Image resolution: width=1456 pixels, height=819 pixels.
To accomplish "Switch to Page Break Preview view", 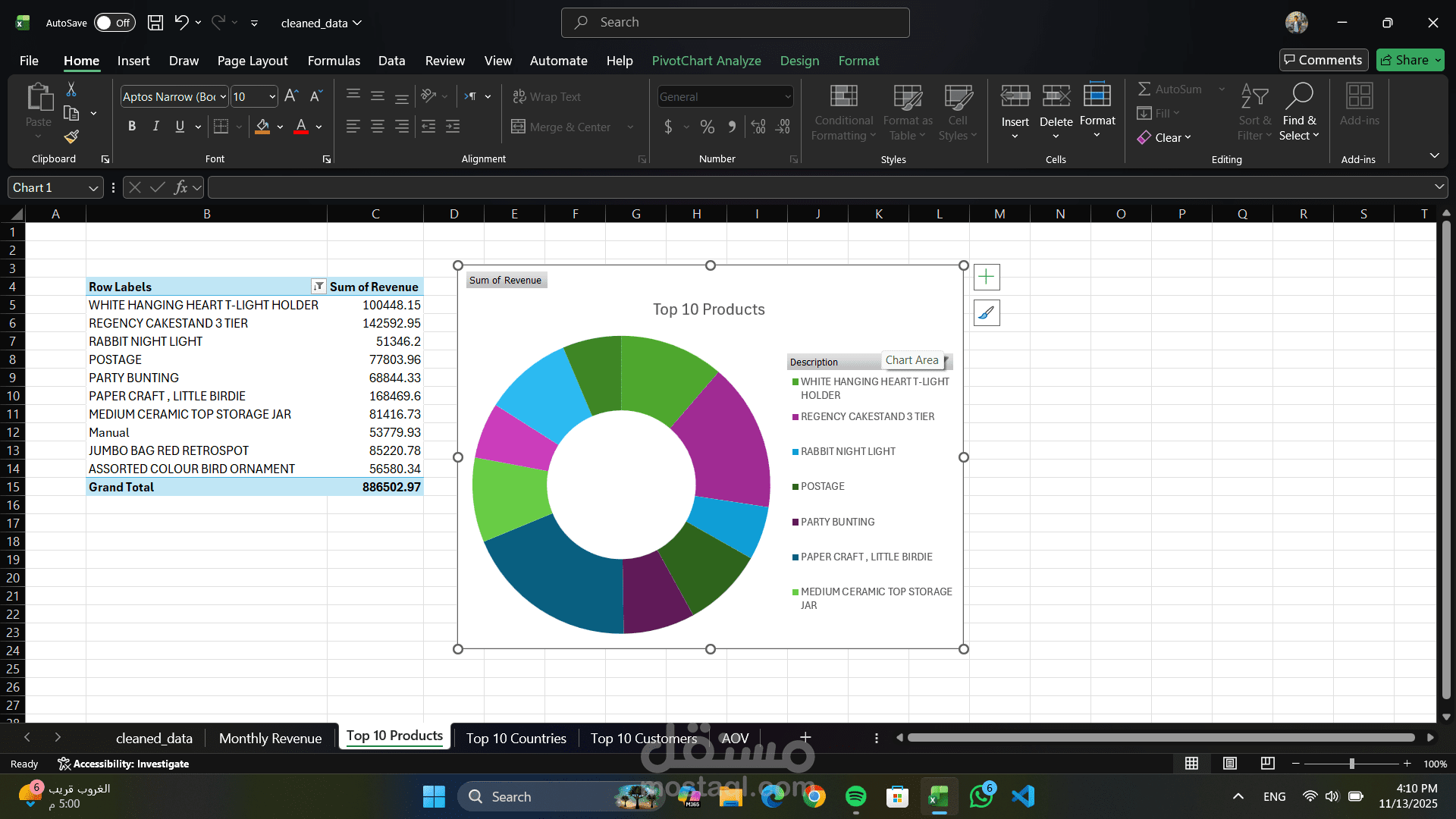I will pyautogui.click(x=1267, y=764).
